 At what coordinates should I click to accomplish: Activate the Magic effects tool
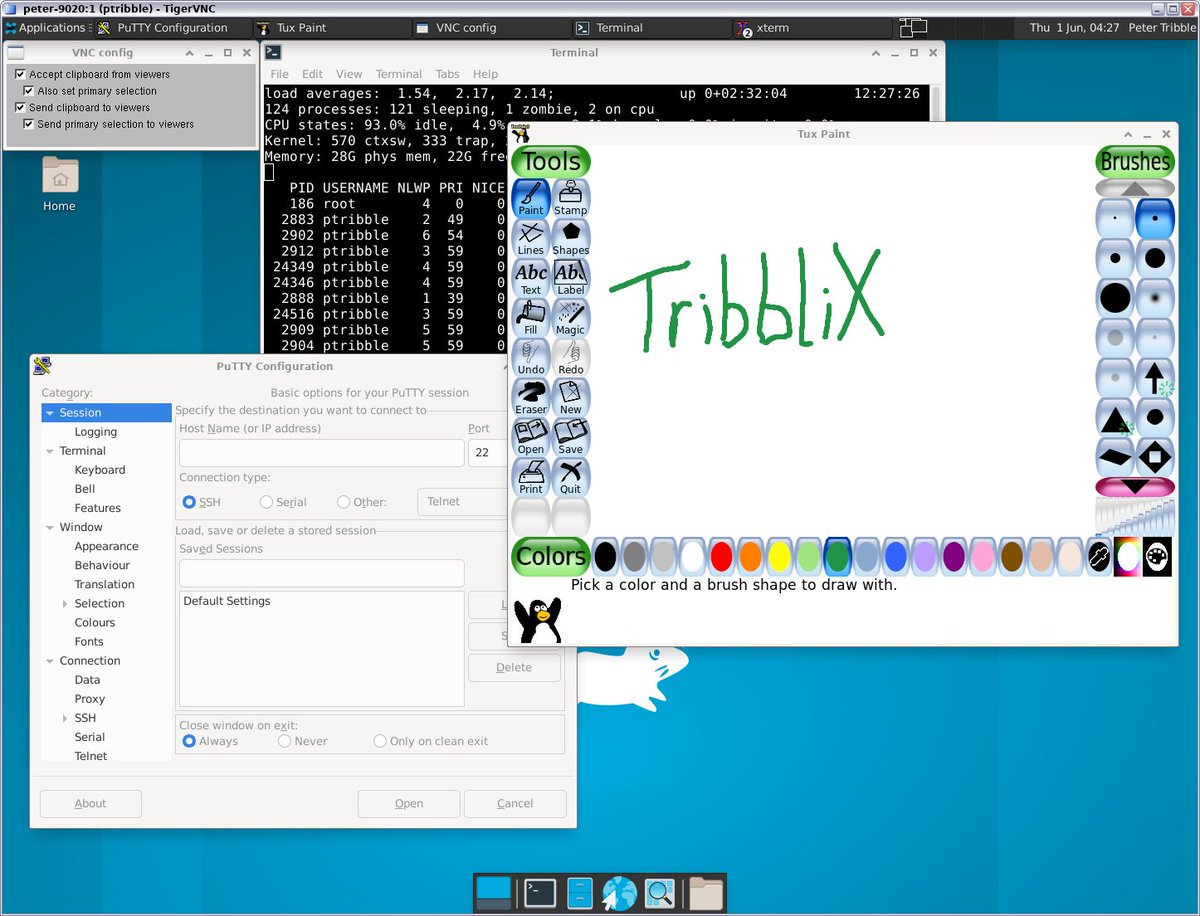click(571, 317)
